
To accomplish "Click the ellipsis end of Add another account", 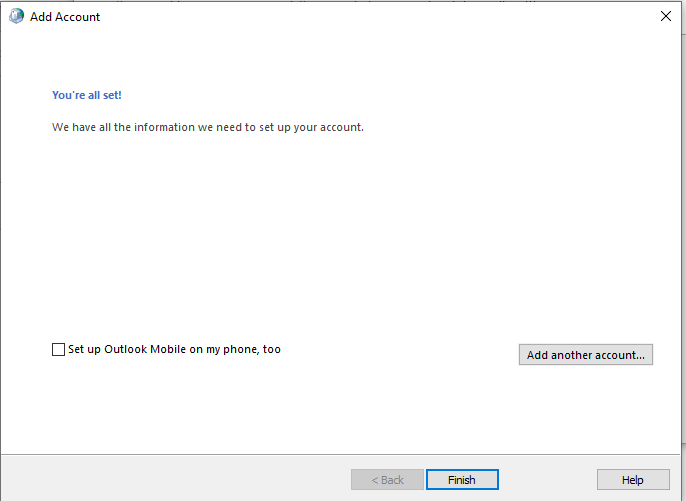I will pos(641,355).
